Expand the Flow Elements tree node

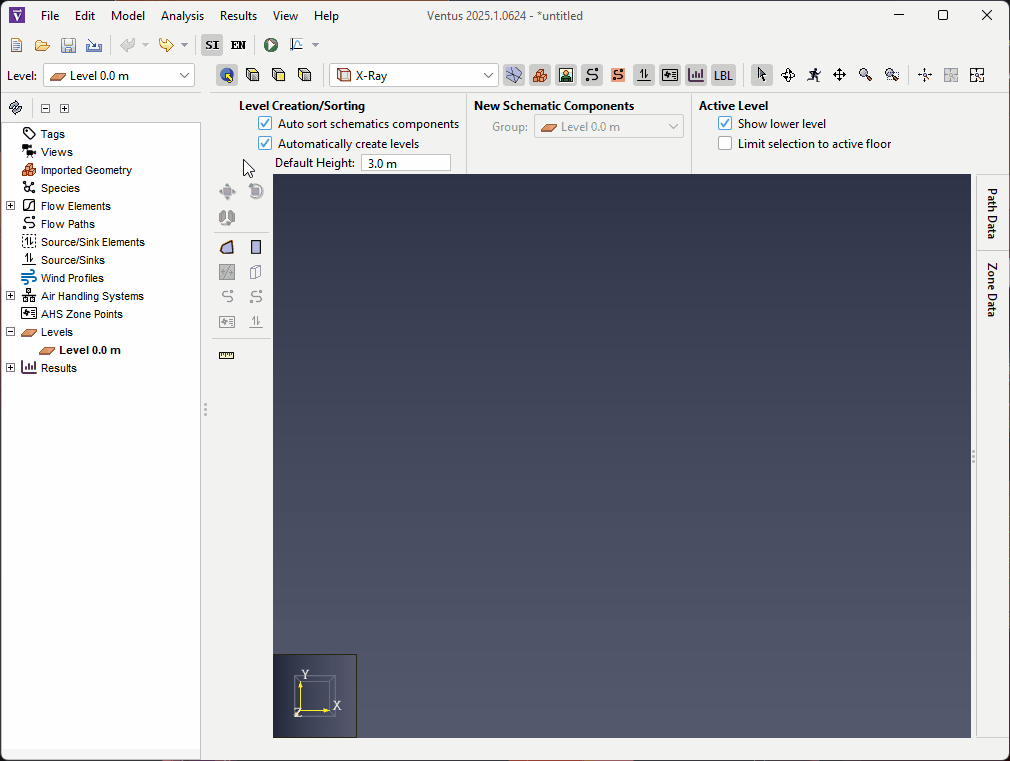(x=10, y=206)
